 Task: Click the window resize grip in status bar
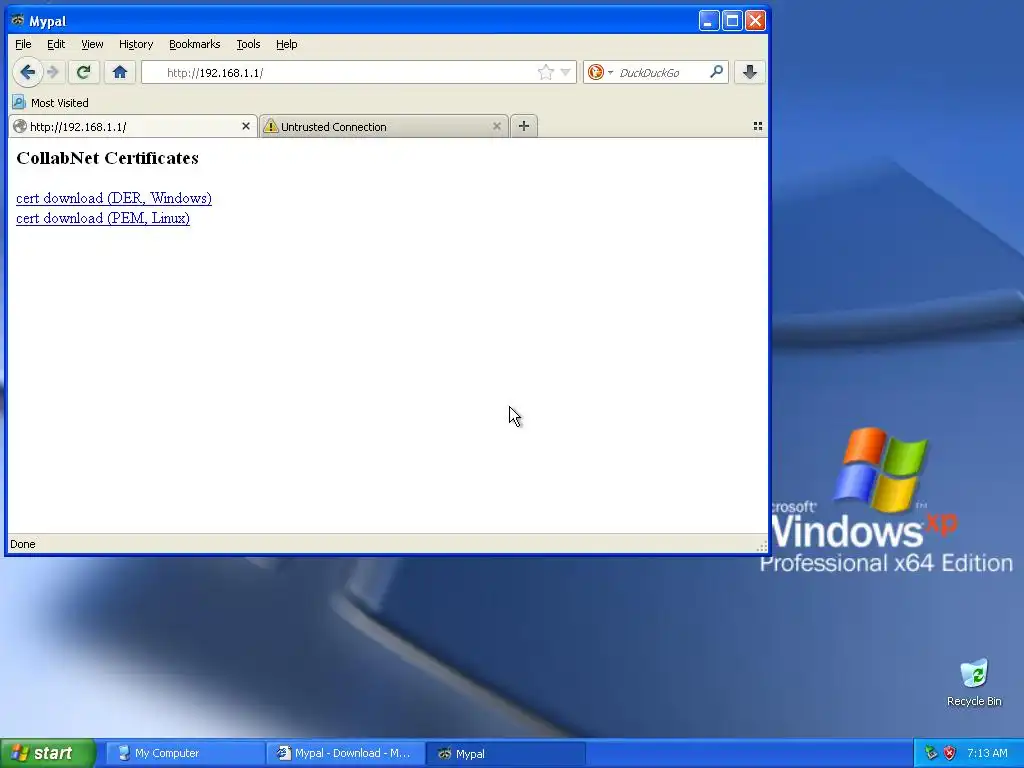pyautogui.click(x=761, y=547)
